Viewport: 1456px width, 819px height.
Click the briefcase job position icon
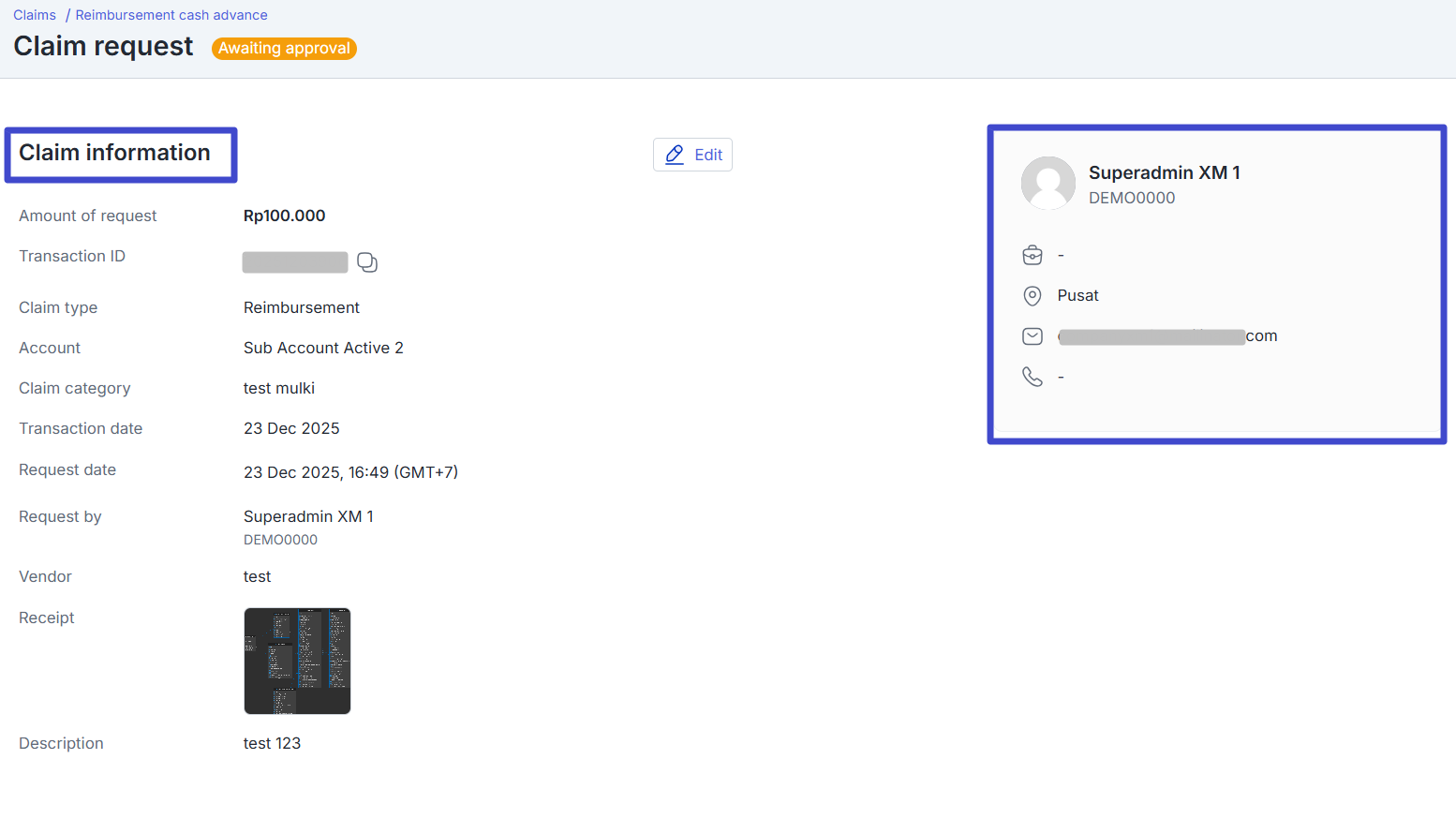(x=1032, y=255)
